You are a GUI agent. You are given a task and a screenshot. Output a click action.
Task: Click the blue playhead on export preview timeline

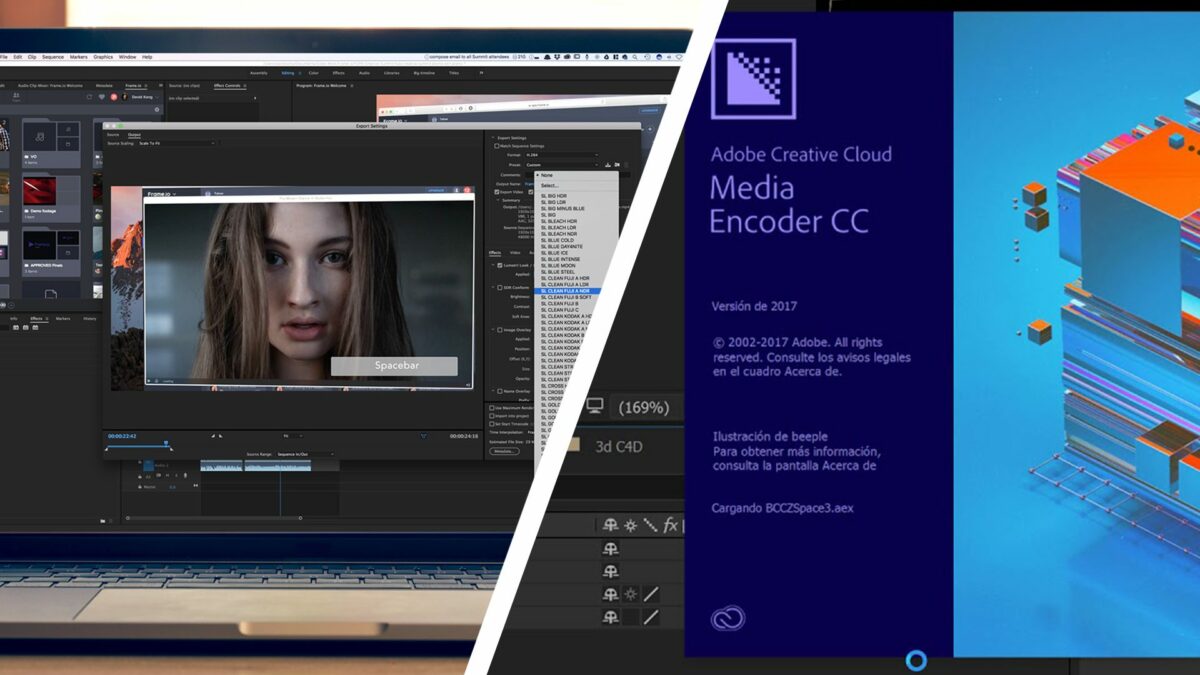(x=166, y=443)
